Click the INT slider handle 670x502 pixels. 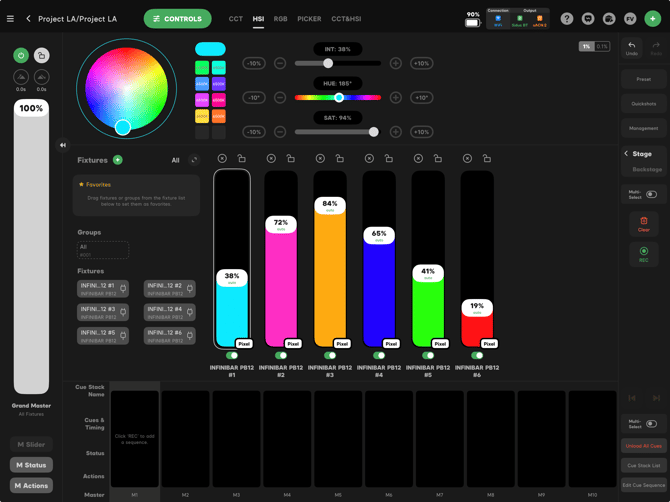tap(328, 63)
